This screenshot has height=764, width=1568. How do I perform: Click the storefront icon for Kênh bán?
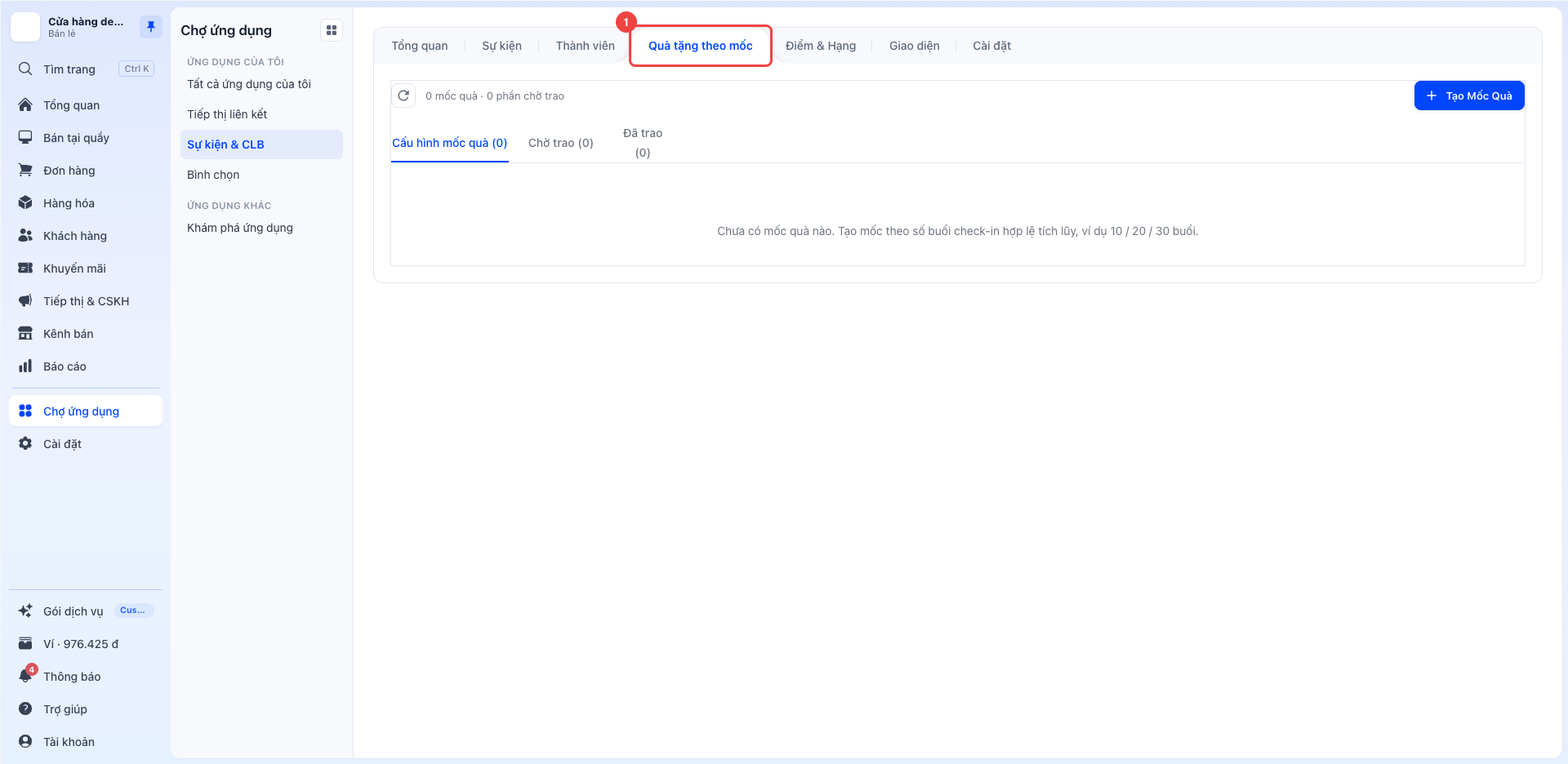click(x=25, y=333)
